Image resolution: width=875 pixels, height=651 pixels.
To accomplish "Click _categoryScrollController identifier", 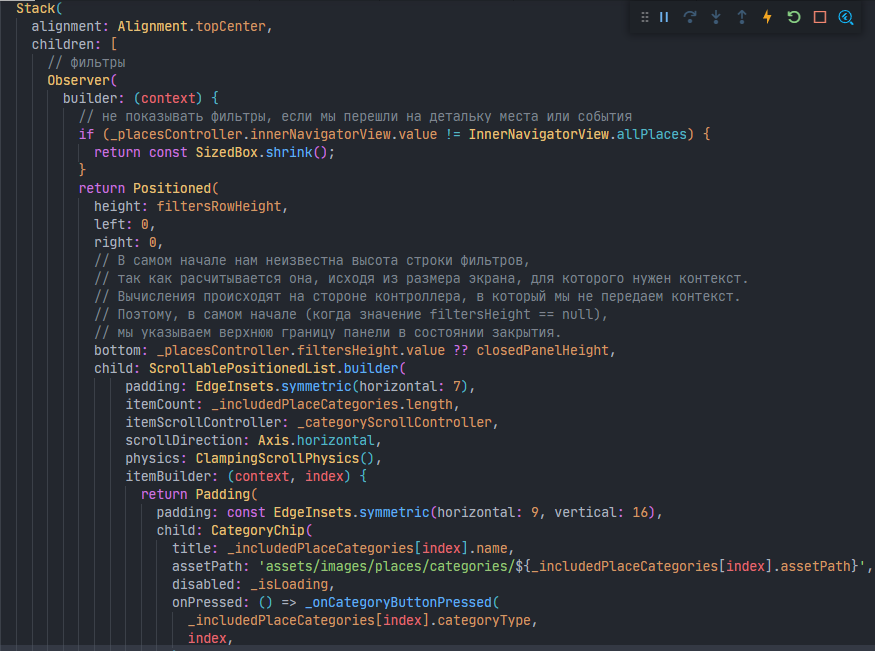I will pyautogui.click(x=394, y=422).
